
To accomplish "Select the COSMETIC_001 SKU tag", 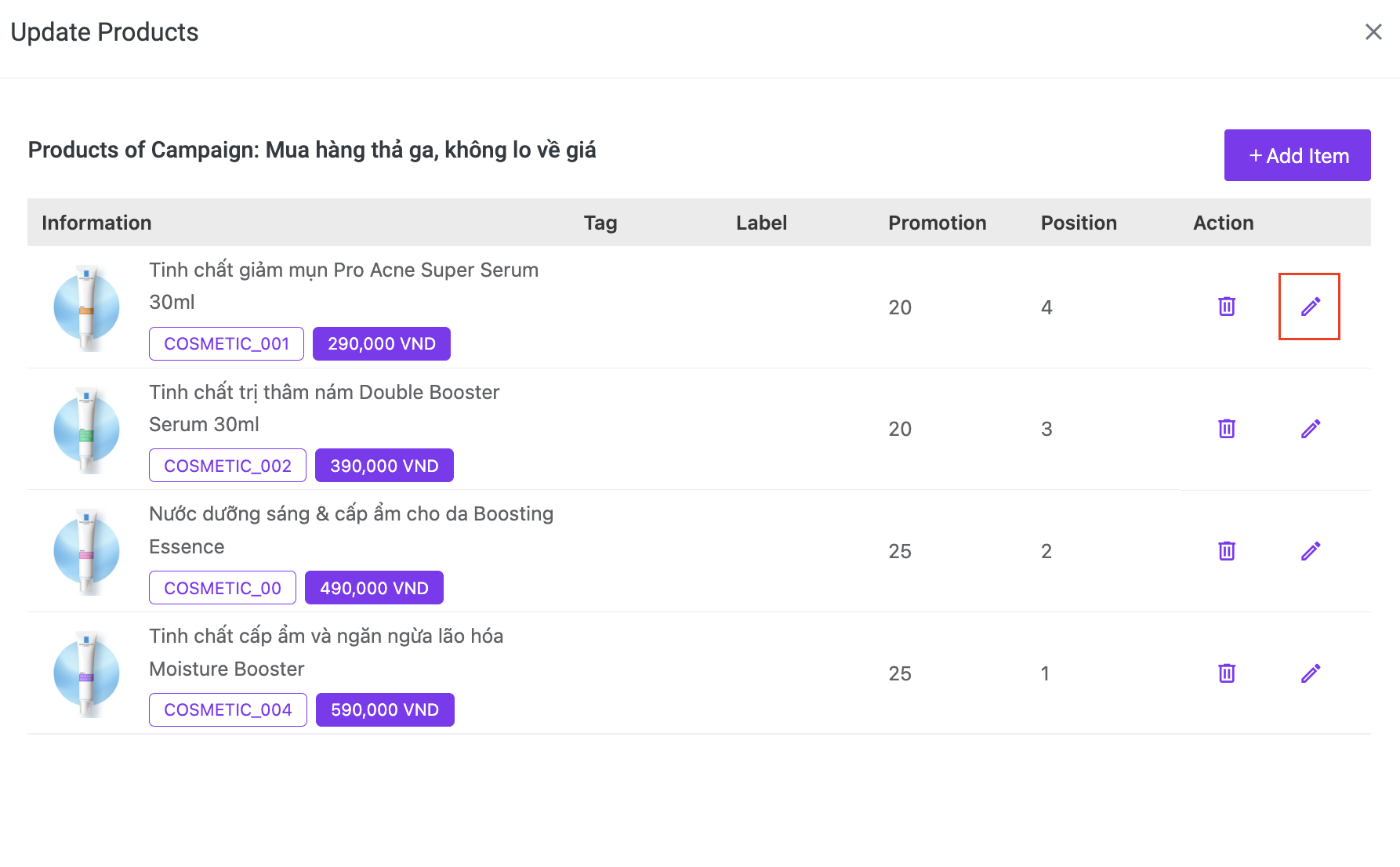I will click(x=227, y=344).
